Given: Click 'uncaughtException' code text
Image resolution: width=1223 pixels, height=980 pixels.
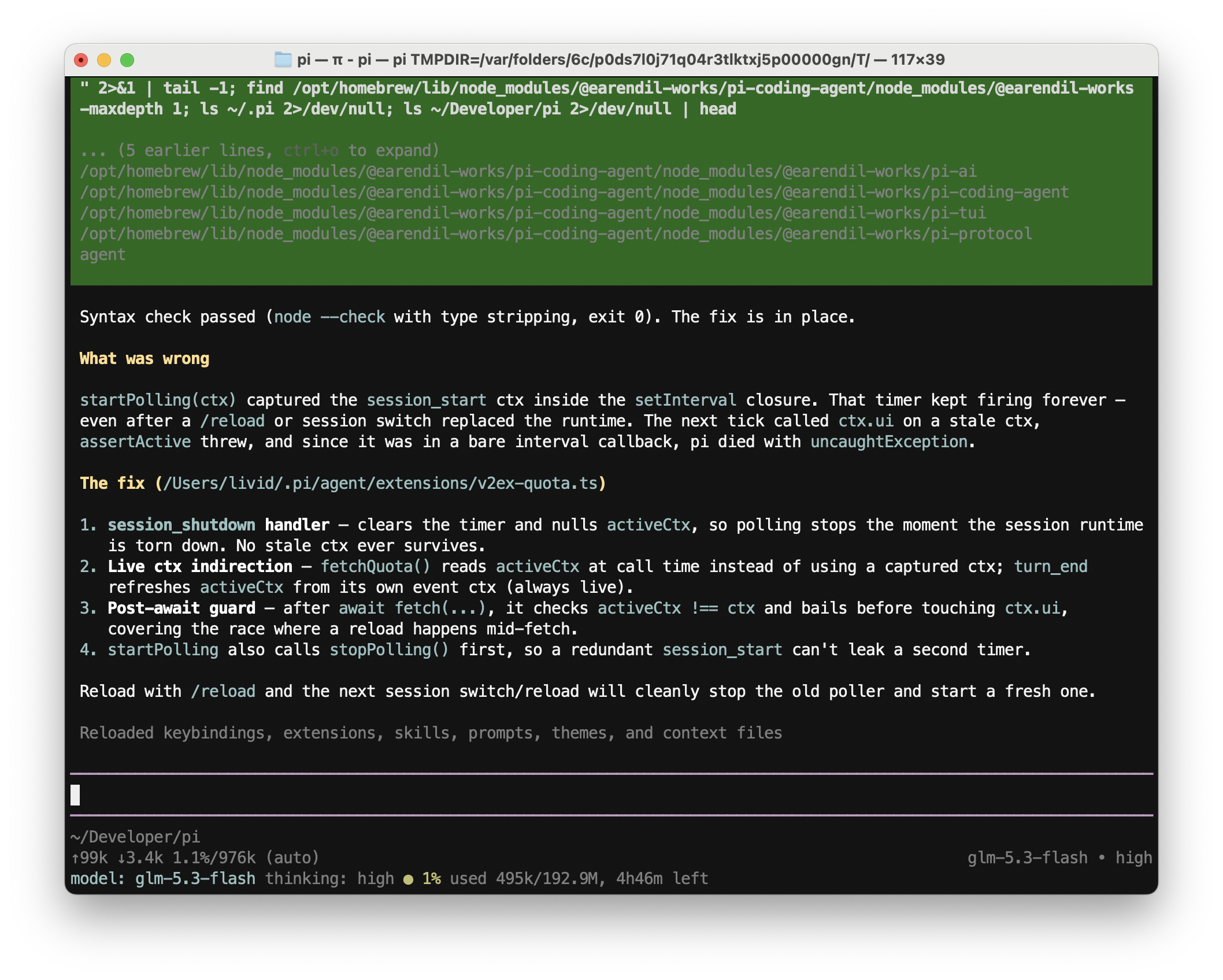Looking at the screenshot, I should point(889,441).
